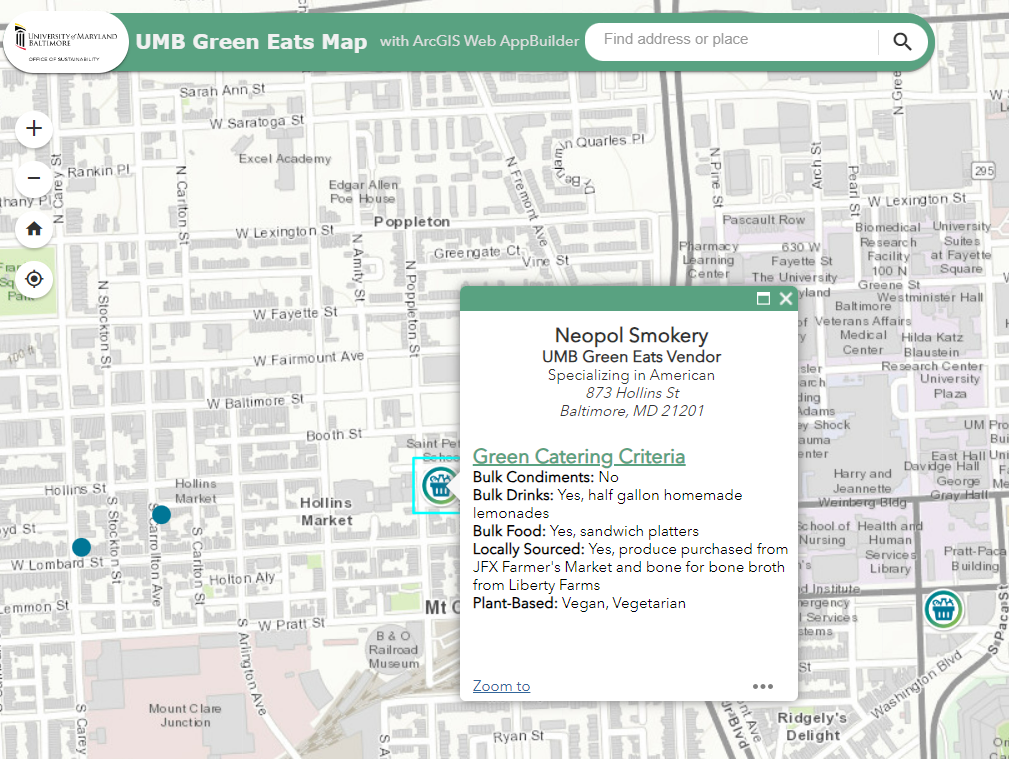Click the vendor basket marker near Pratt Street
This screenshot has width=1009, height=759.
pyautogui.click(x=942, y=608)
